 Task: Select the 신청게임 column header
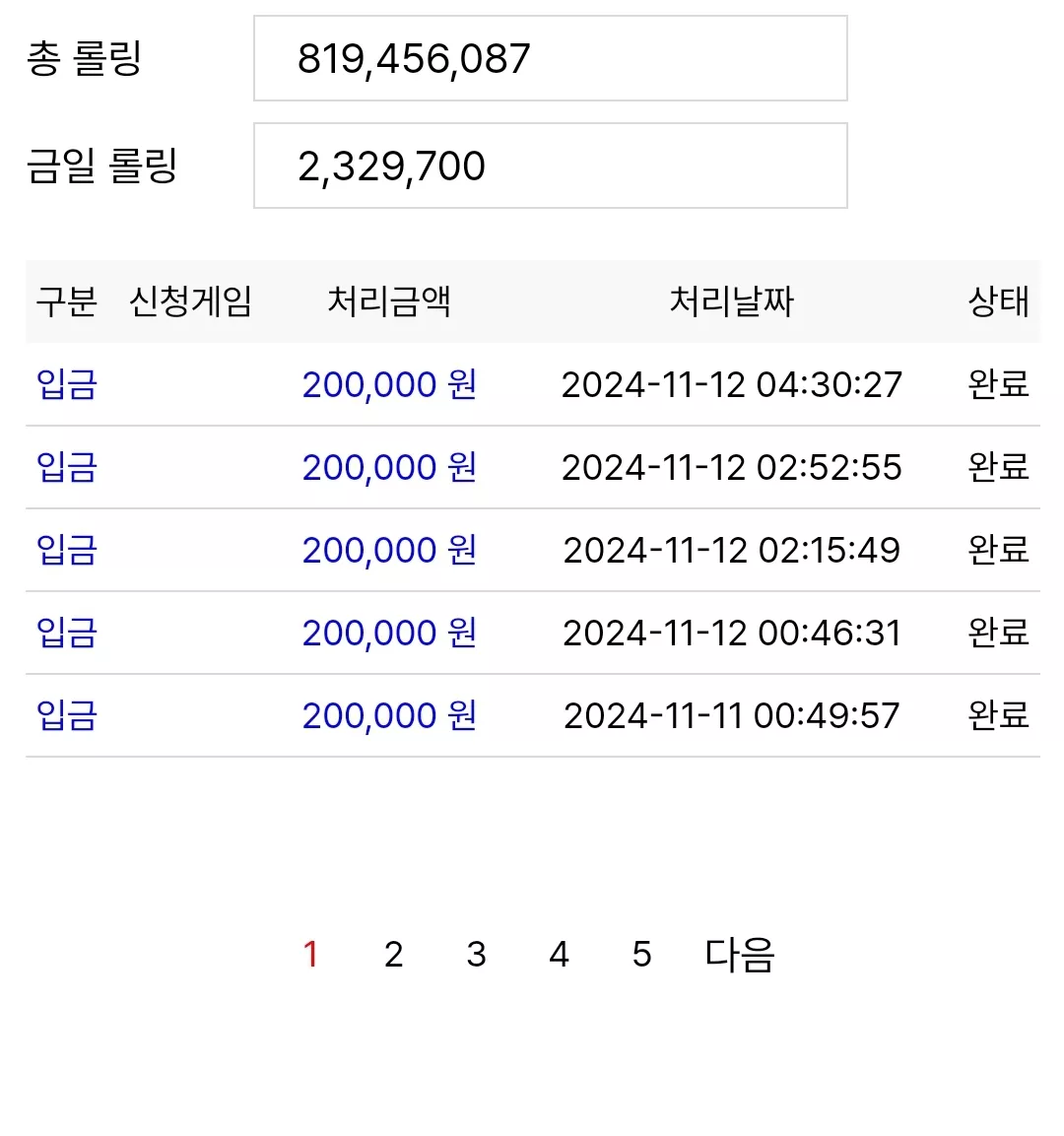[x=190, y=301]
